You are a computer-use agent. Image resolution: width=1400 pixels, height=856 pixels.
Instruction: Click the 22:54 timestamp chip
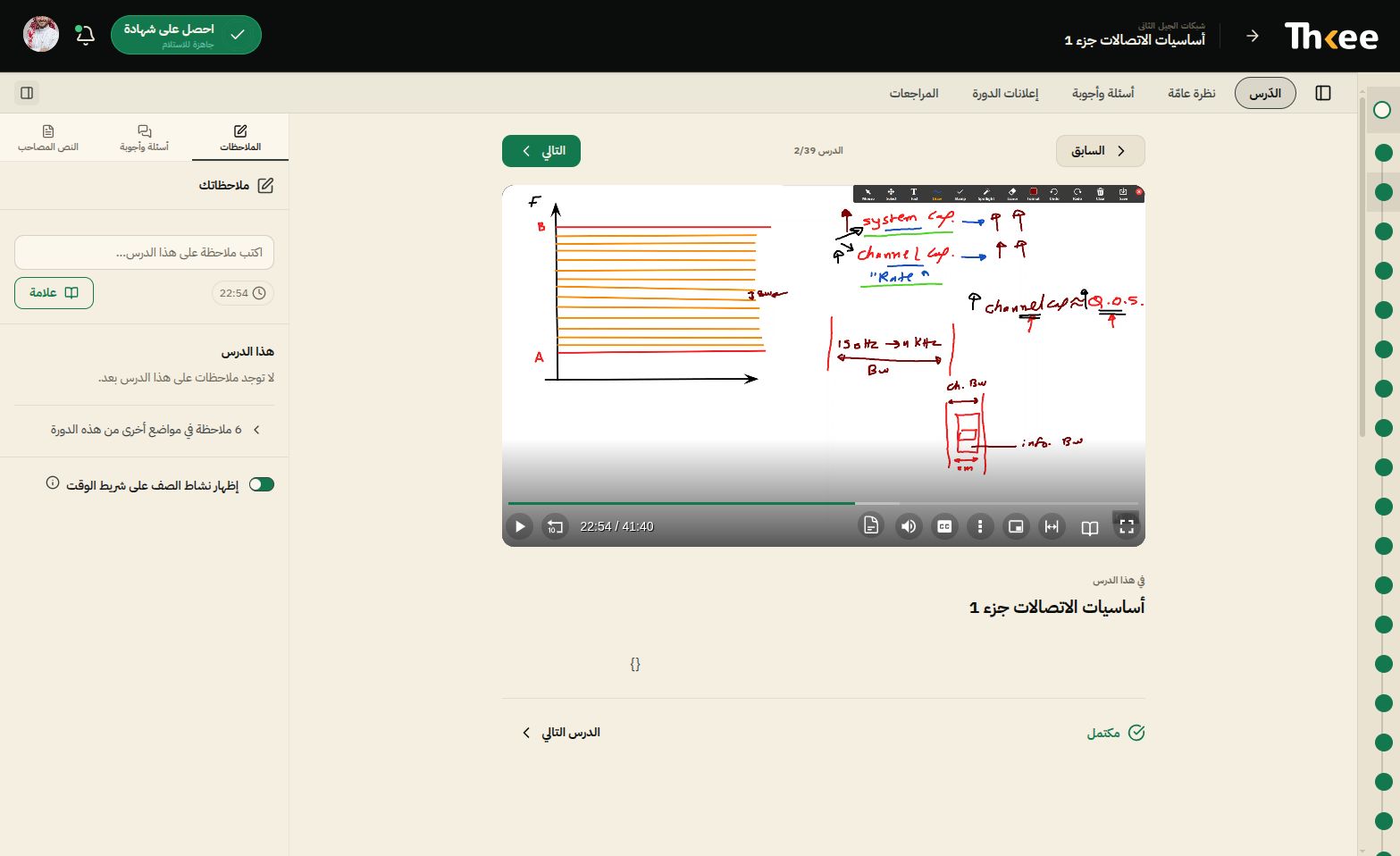tap(243, 293)
